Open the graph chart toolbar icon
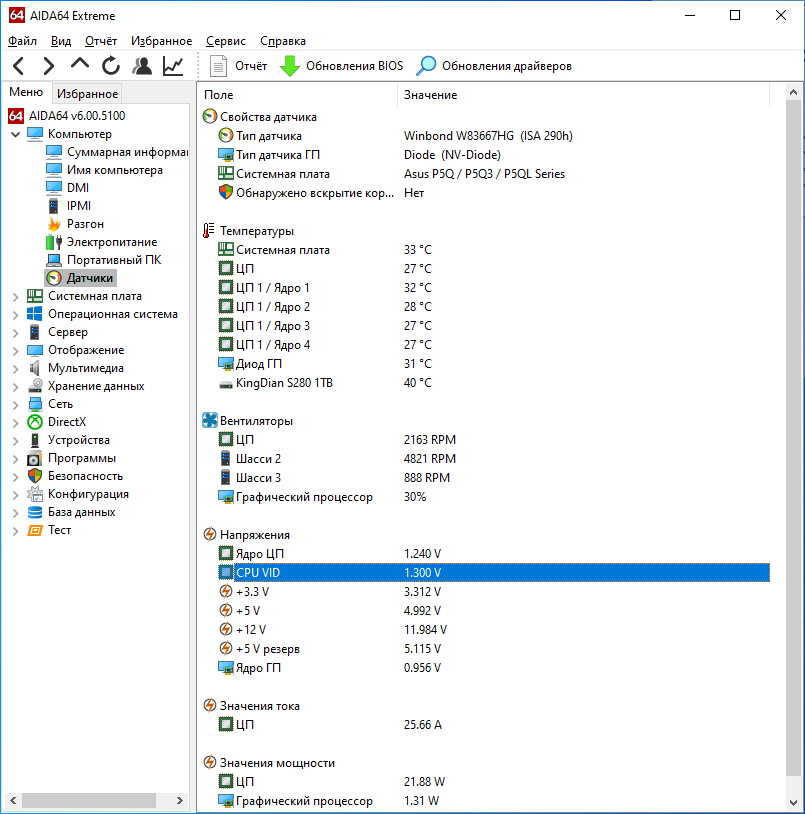The width and height of the screenshot is (805, 814). click(173, 66)
